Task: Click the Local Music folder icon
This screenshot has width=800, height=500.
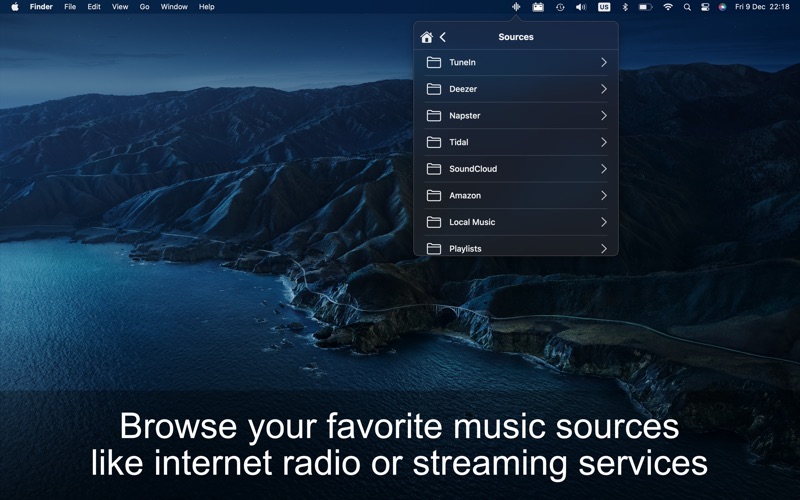Action: tap(434, 222)
